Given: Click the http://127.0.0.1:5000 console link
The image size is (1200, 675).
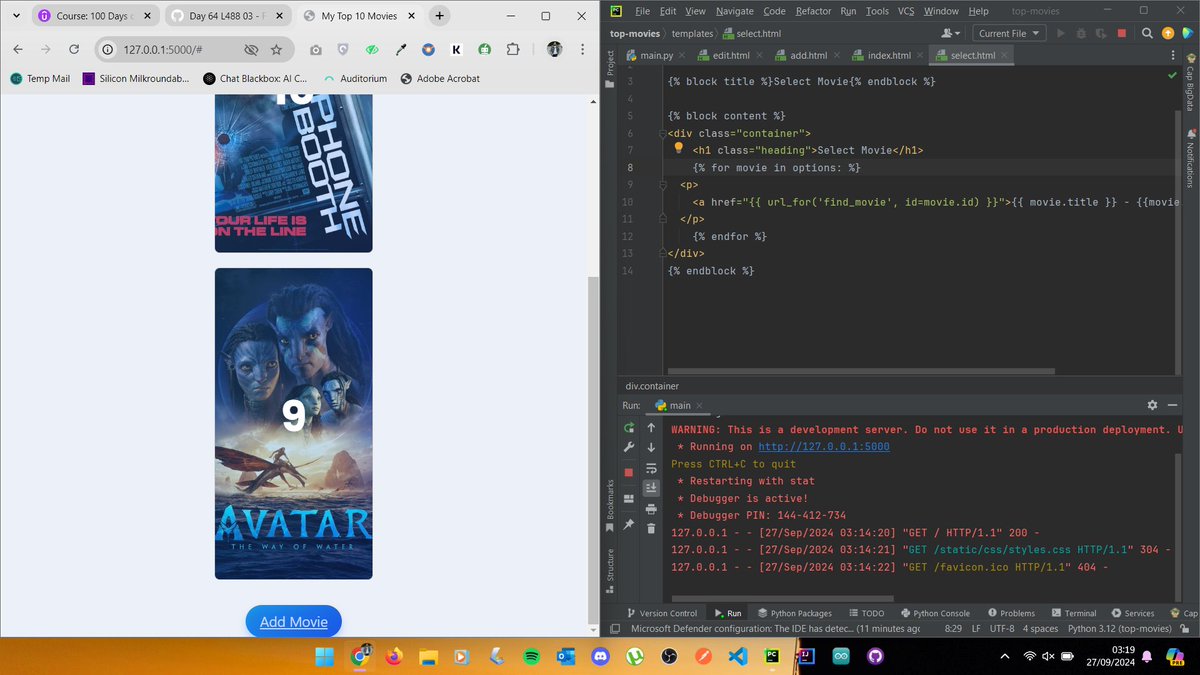Looking at the screenshot, I should [x=823, y=447].
